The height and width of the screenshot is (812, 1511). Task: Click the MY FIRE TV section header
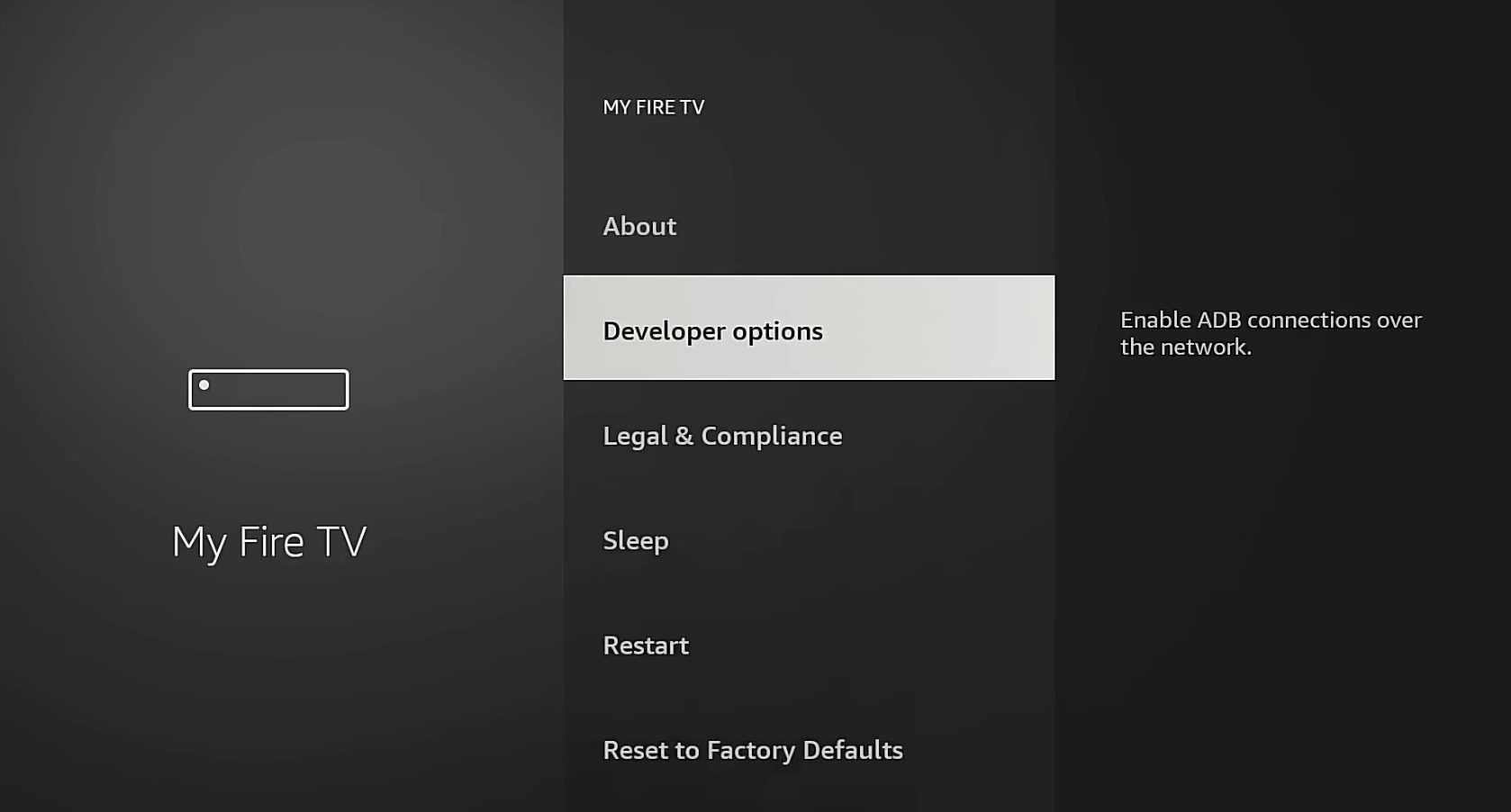click(653, 107)
